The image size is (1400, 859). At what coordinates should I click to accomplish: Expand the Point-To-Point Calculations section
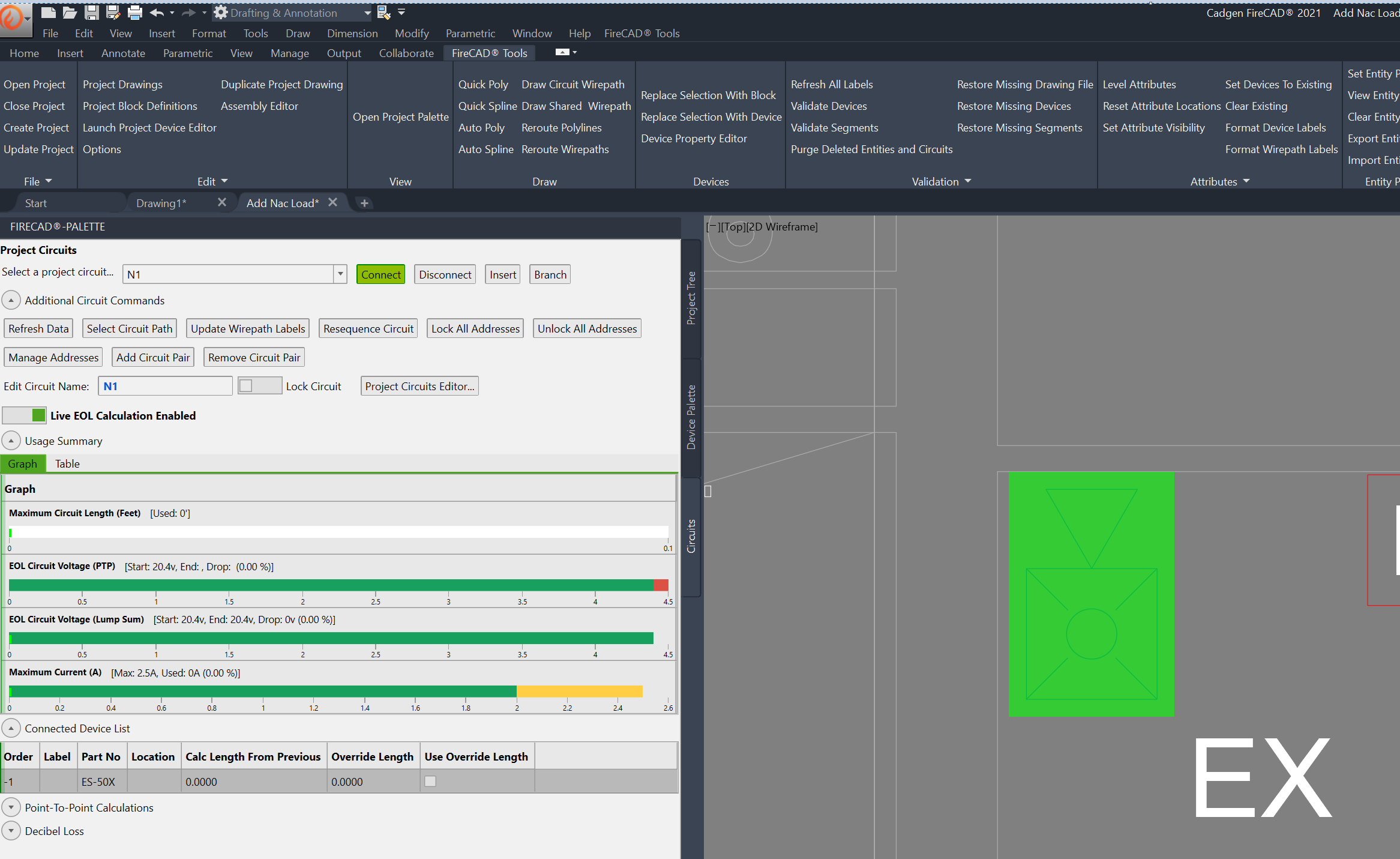[x=11, y=807]
